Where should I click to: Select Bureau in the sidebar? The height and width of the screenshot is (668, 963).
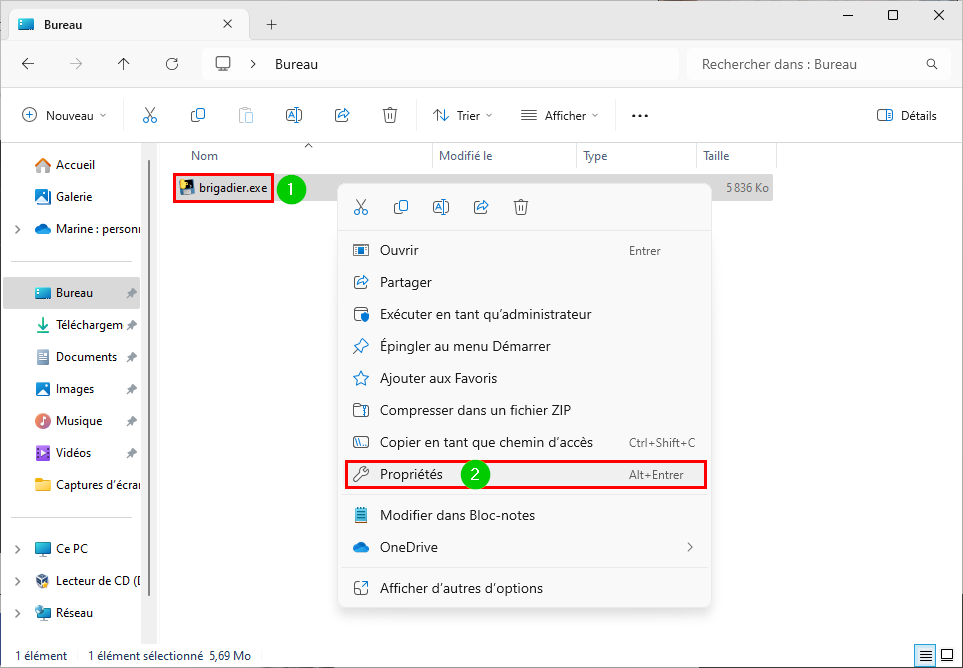click(x=72, y=293)
